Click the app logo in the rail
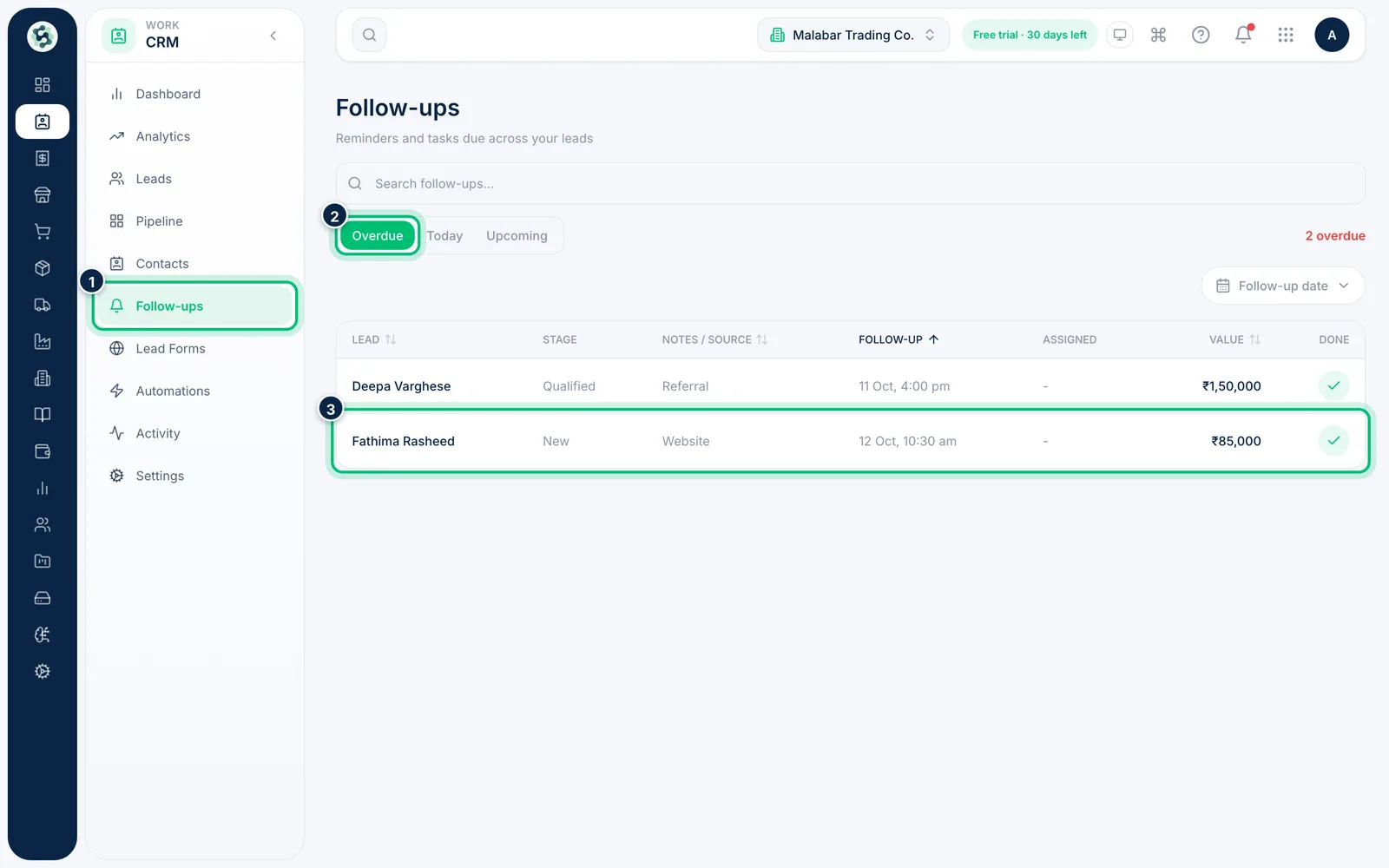Image resolution: width=1389 pixels, height=868 pixels. click(42, 36)
